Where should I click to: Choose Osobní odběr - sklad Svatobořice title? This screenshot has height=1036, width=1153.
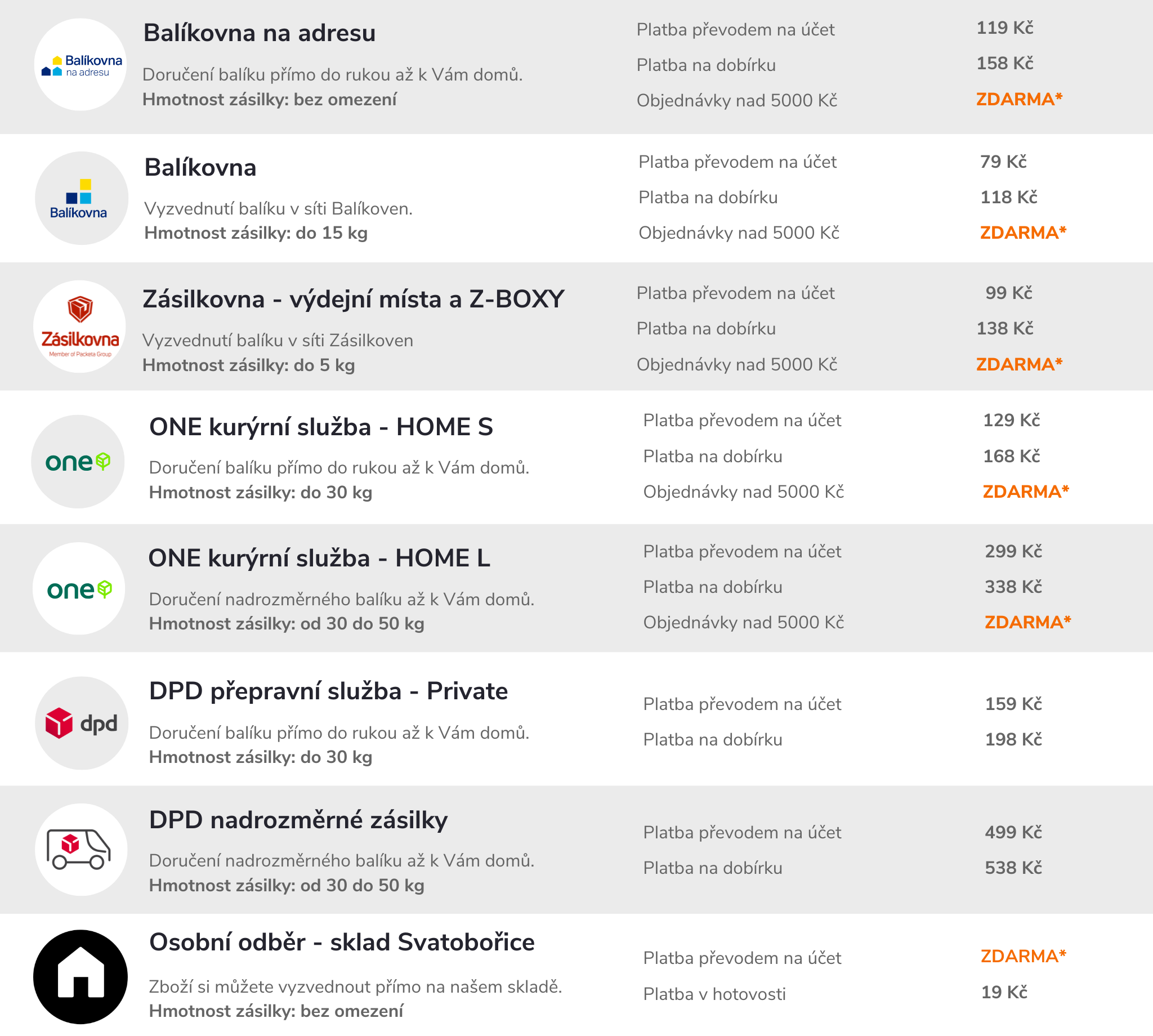pos(342,943)
